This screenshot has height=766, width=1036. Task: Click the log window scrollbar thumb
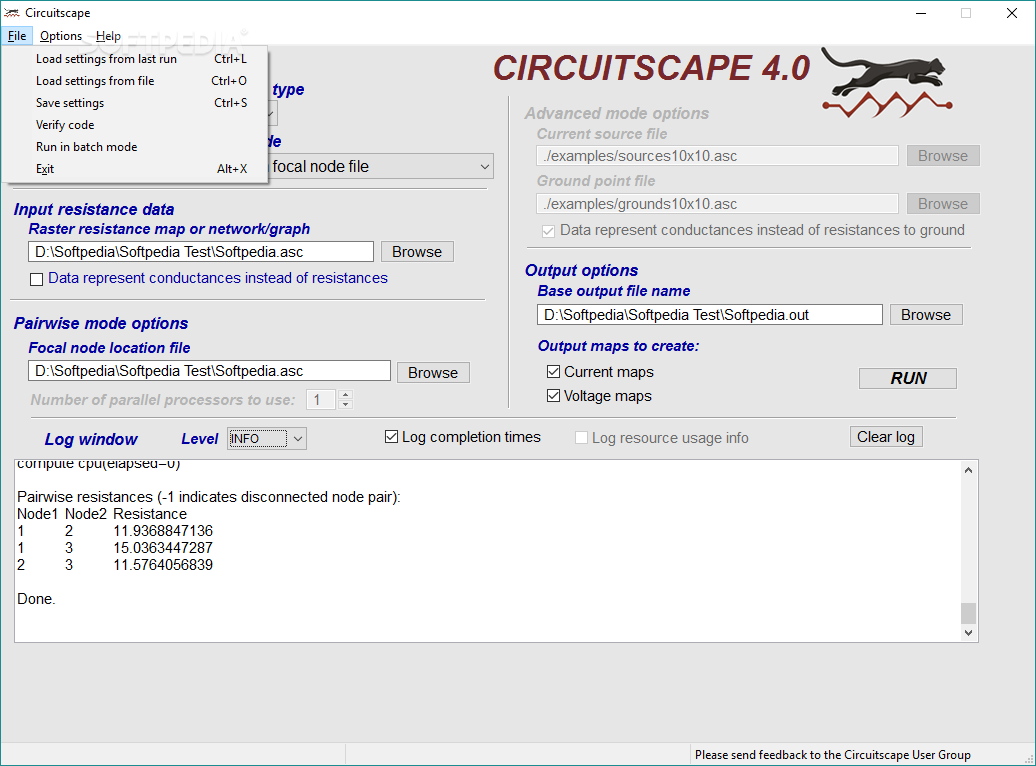tap(968, 613)
